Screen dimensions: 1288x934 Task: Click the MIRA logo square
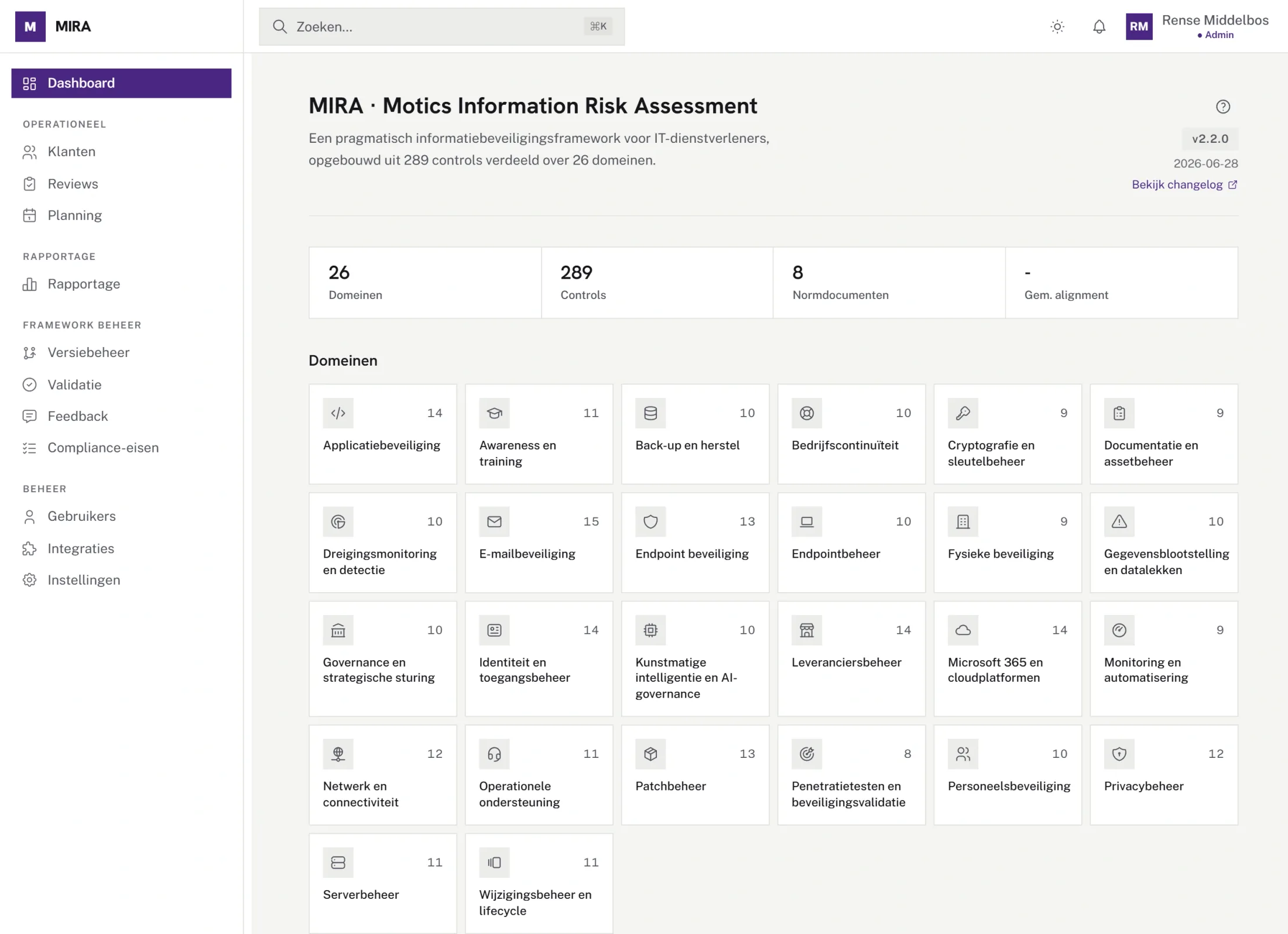coord(30,26)
